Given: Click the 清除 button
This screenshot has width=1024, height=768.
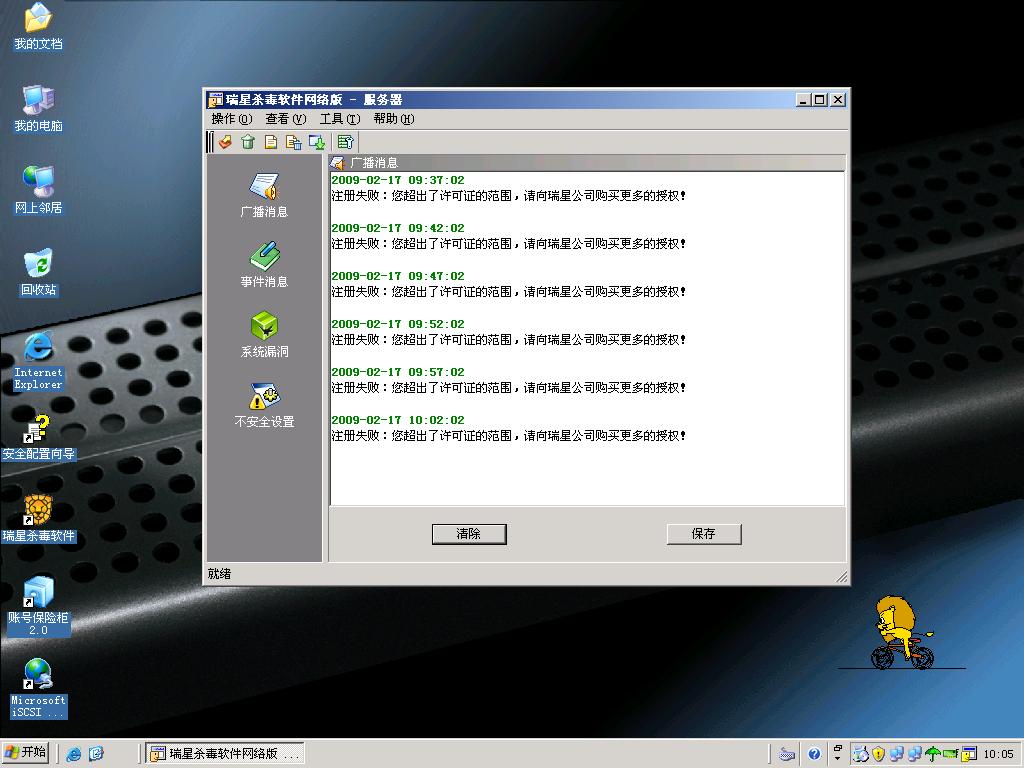Looking at the screenshot, I should click(469, 534).
